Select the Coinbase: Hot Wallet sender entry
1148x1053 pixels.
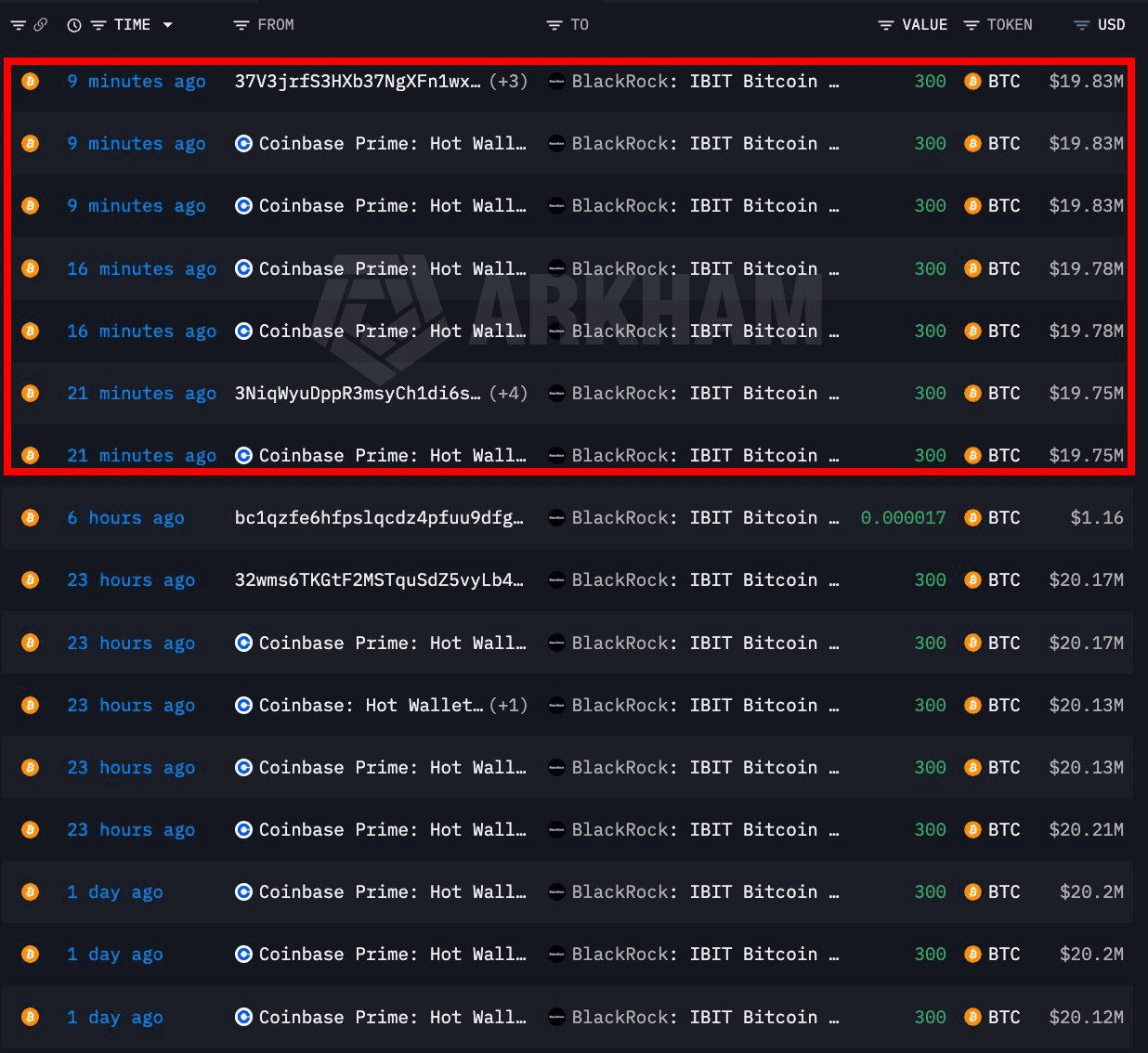coord(370,706)
